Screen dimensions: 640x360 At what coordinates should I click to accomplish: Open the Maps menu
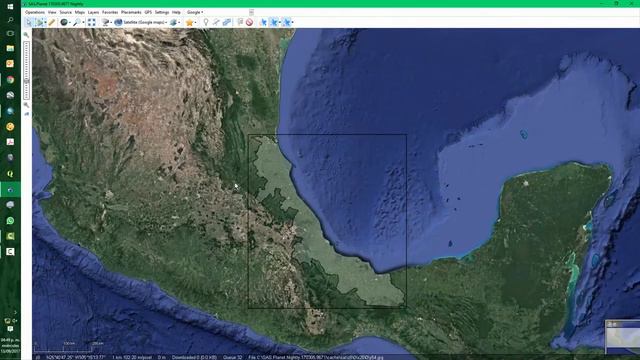click(80, 12)
